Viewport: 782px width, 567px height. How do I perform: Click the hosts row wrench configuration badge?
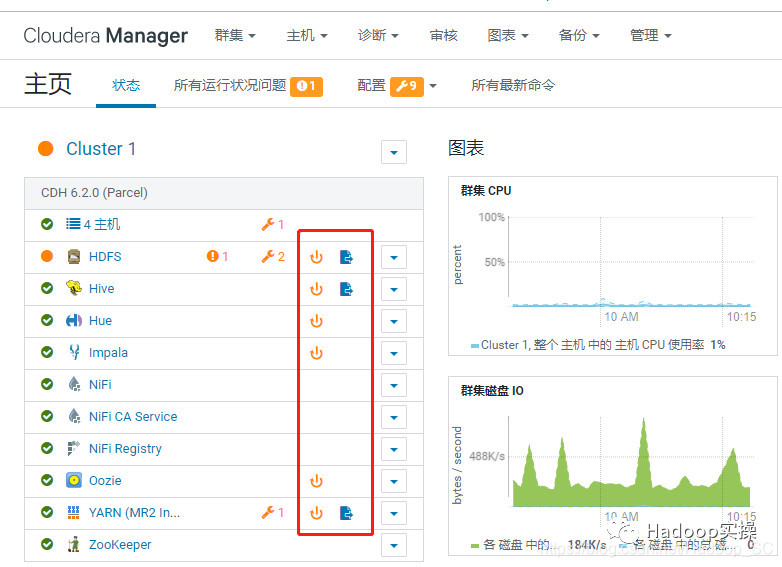tap(273, 224)
